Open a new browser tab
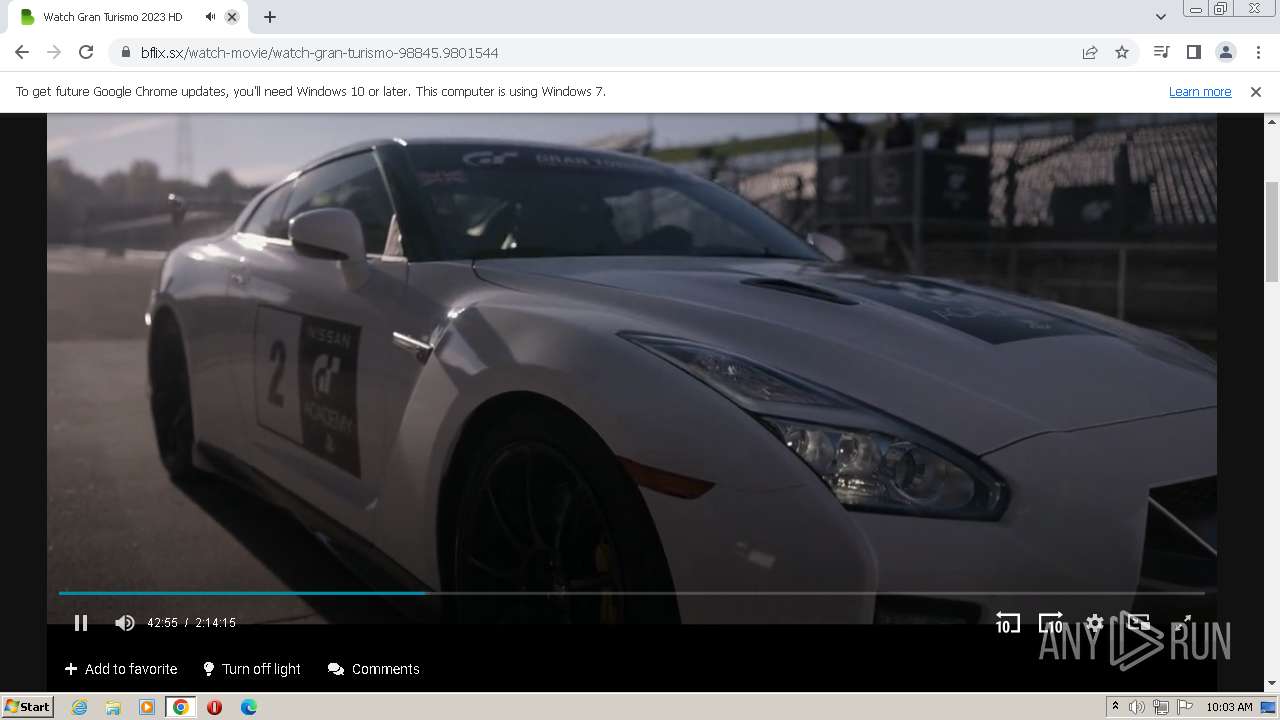Screen dimensions: 1280x720 tap(270, 17)
